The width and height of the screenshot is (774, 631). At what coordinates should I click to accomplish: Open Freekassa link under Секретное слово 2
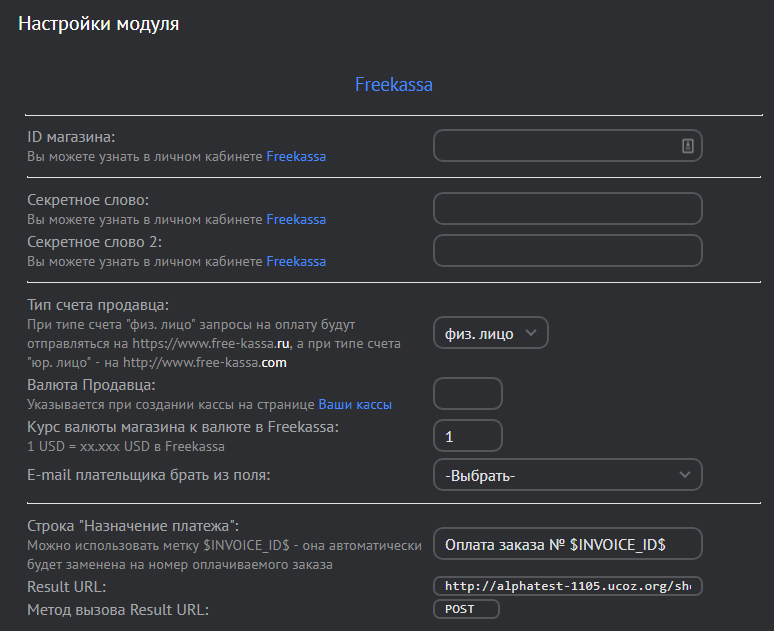(296, 261)
